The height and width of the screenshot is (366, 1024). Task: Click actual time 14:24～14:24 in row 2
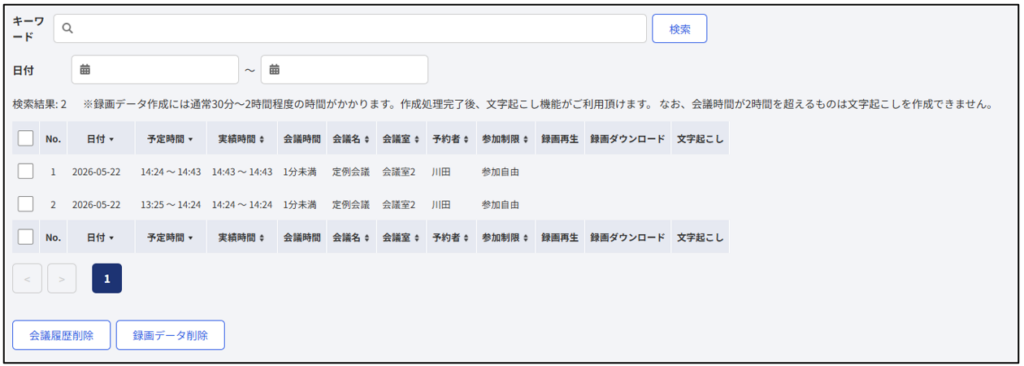click(x=242, y=205)
